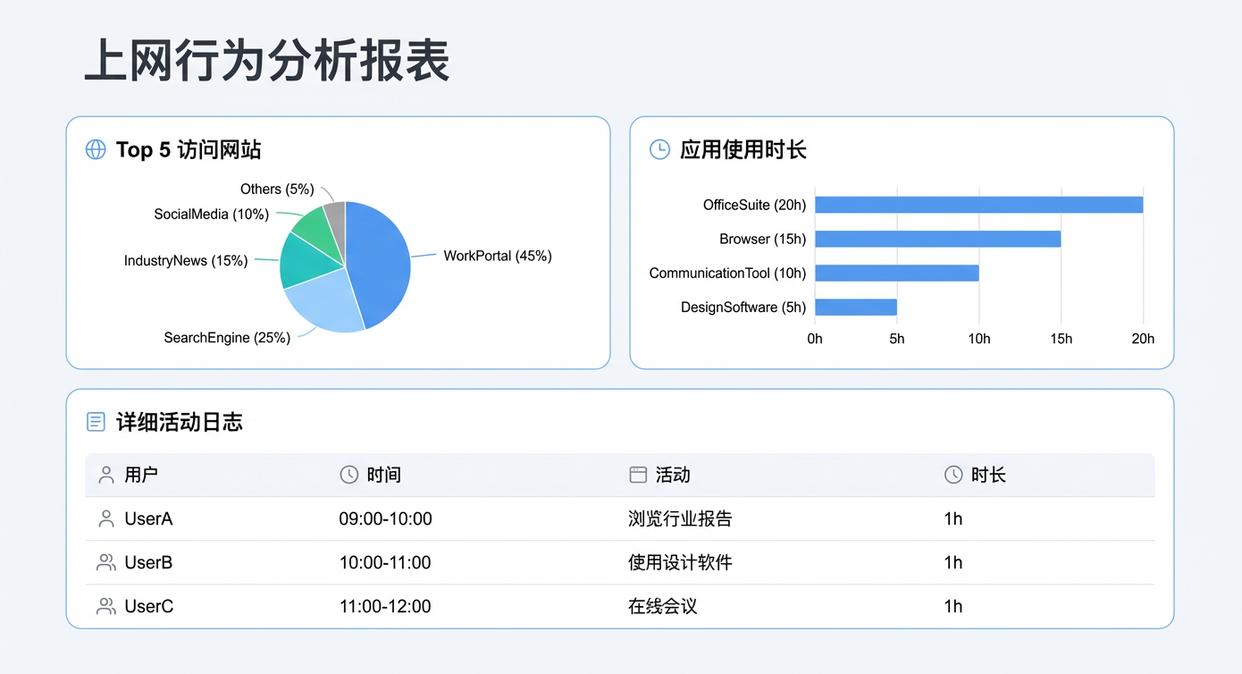Click the clock icon in the 时长 header
Image resolution: width=1242 pixels, height=674 pixels.
click(952, 474)
